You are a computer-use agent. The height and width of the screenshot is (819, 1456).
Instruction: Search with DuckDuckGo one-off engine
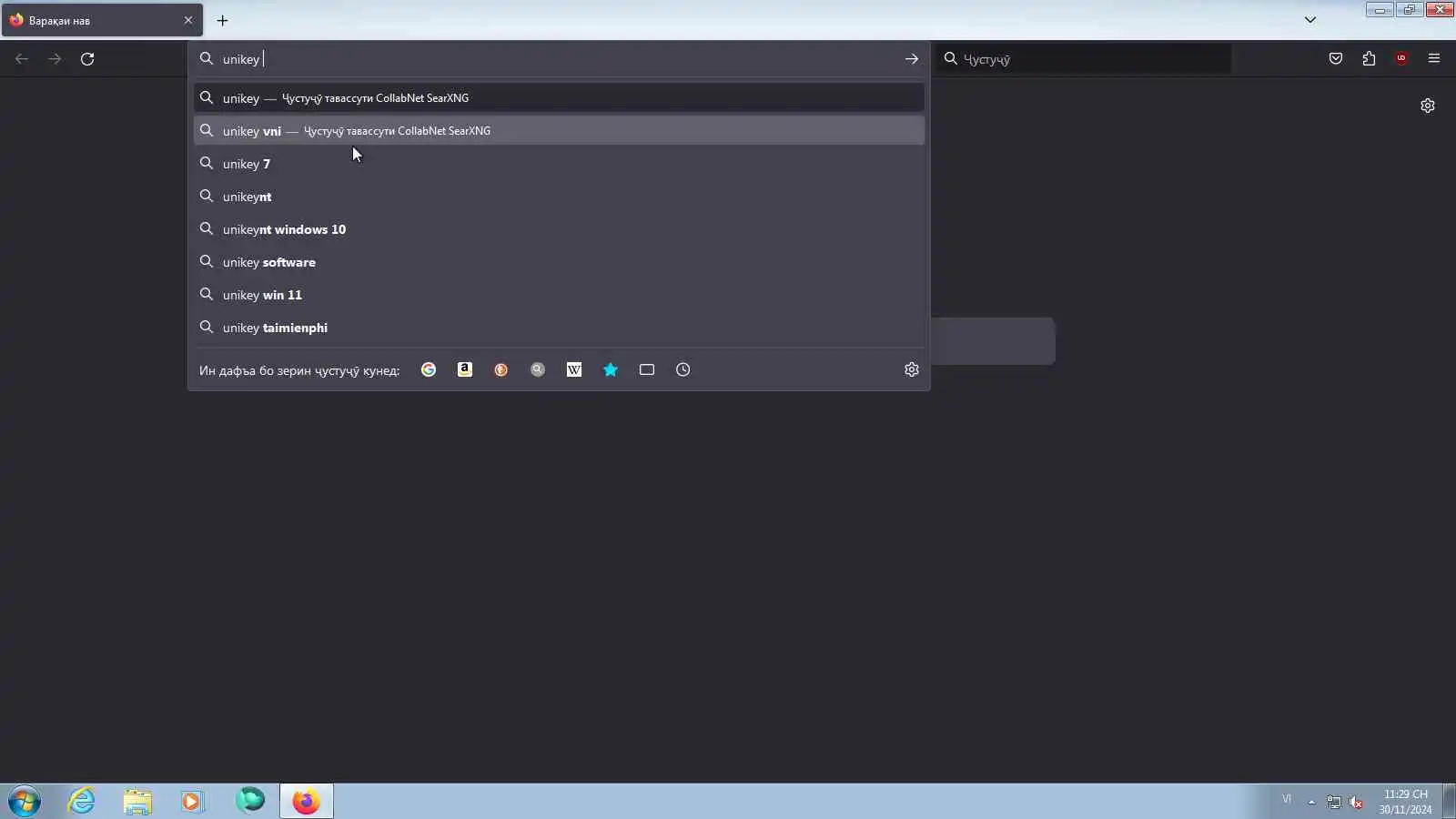click(501, 369)
